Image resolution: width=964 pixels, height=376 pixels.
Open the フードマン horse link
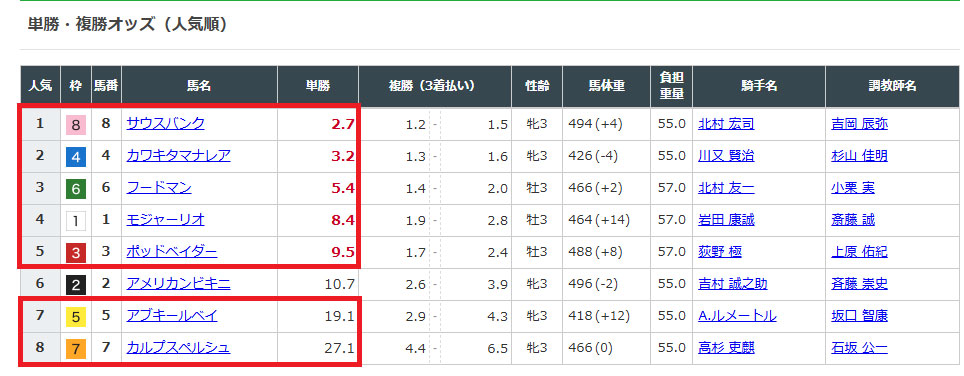click(x=159, y=188)
